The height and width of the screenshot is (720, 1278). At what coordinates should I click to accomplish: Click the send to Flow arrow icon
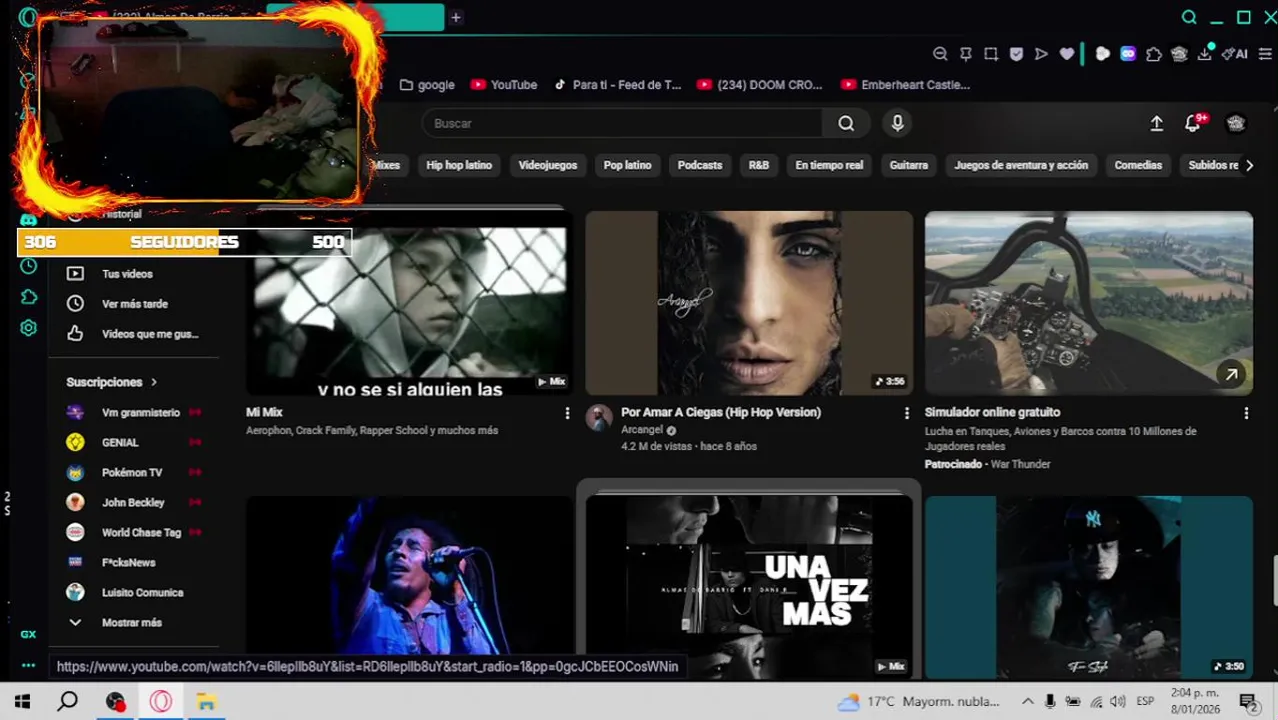(1041, 54)
